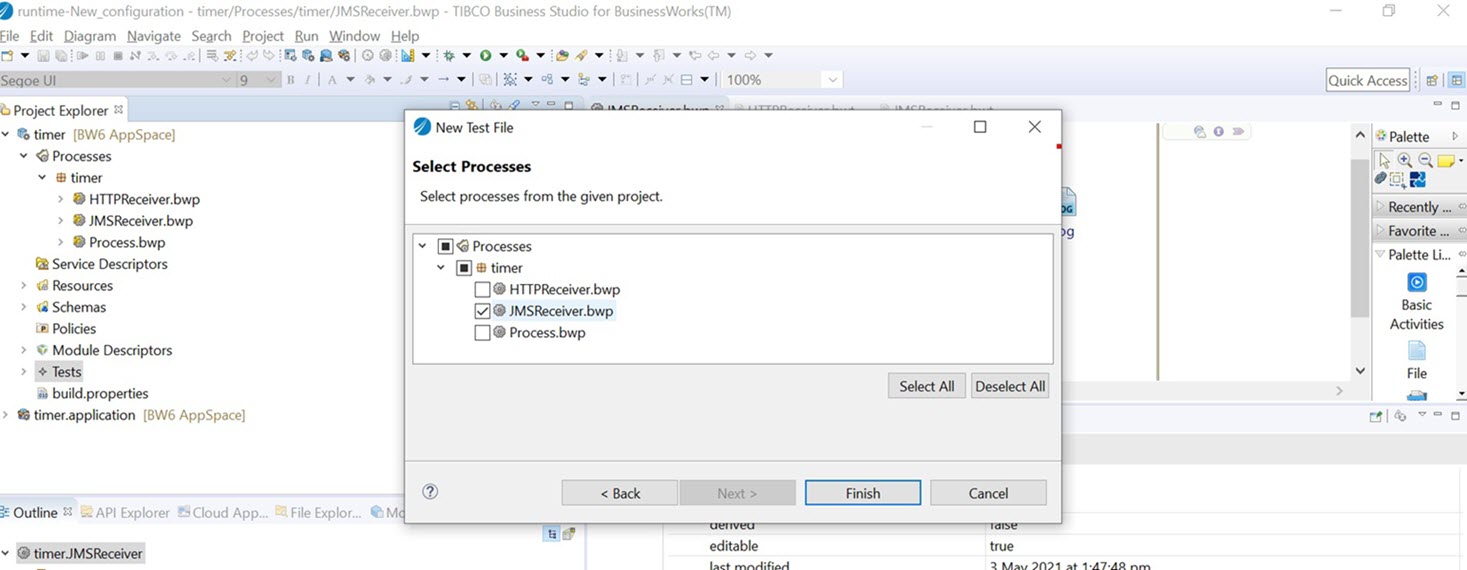Viewport: 1467px width, 570px height.
Task: Select the Basic Activities palette icon
Action: click(x=1416, y=282)
